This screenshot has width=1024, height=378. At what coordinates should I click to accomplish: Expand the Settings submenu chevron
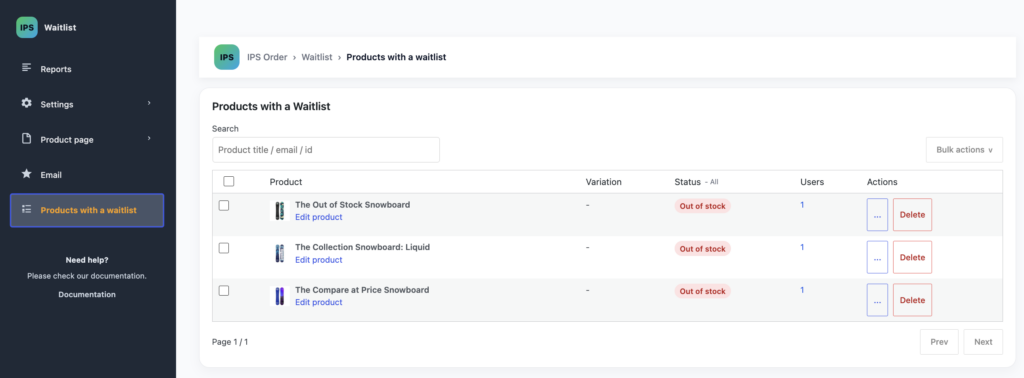(x=149, y=103)
